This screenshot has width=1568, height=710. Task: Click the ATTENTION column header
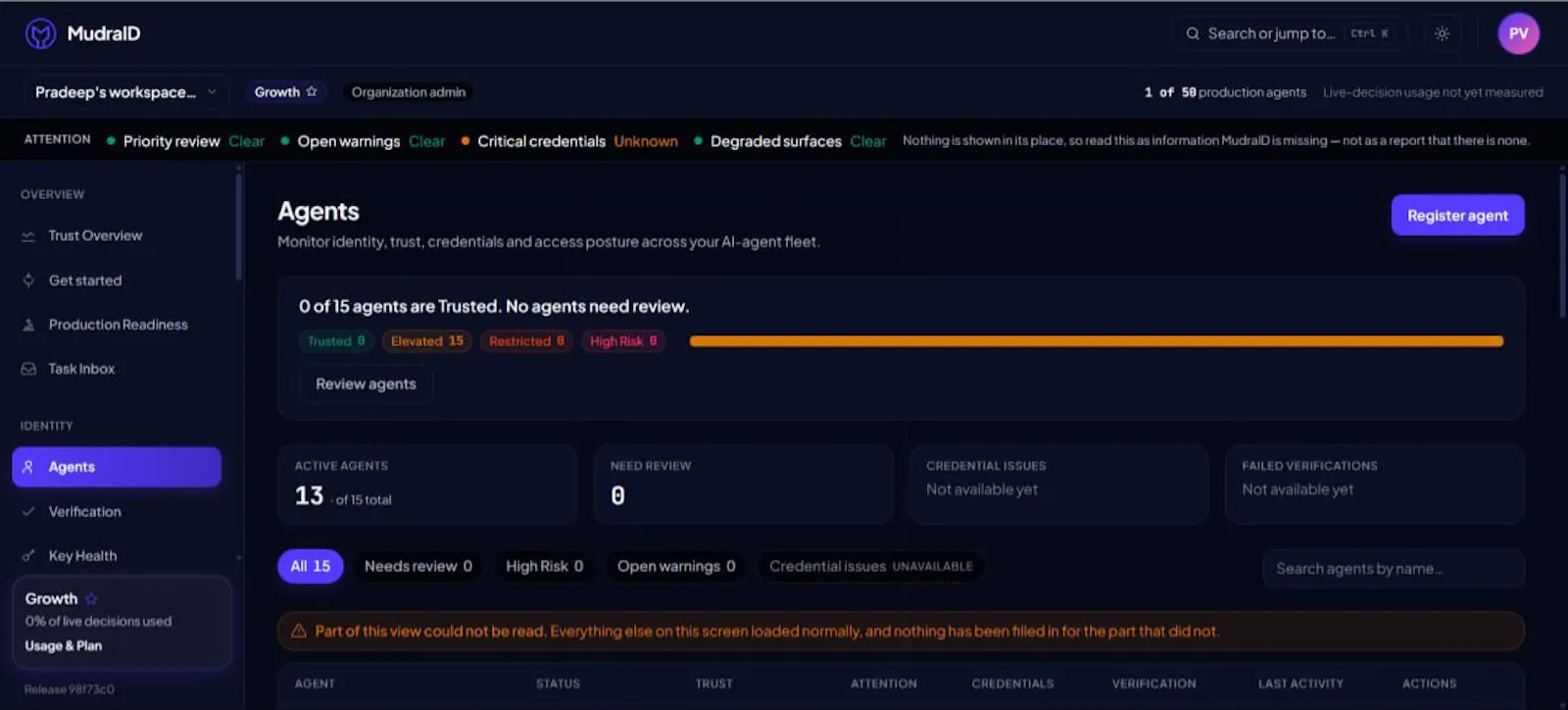pyautogui.click(x=884, y=684)
